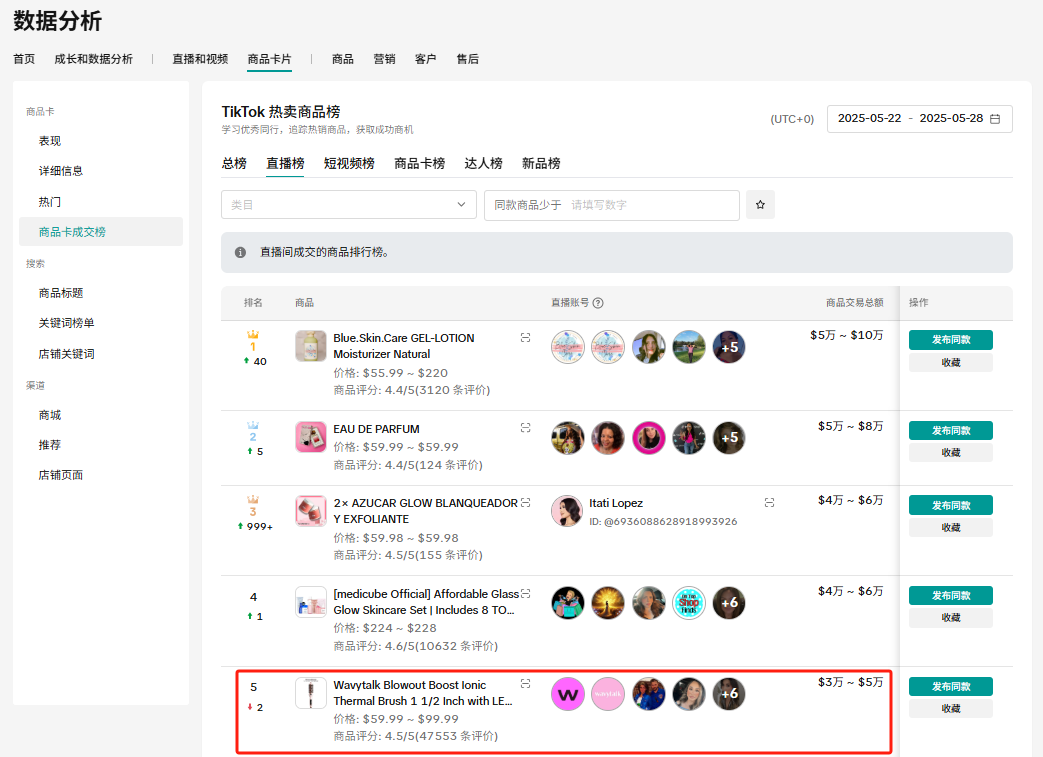This screenshot has height=757, width=1043.
Task: Click 收藏 for the Wavytalk product
Action: (x=950, y=709)
